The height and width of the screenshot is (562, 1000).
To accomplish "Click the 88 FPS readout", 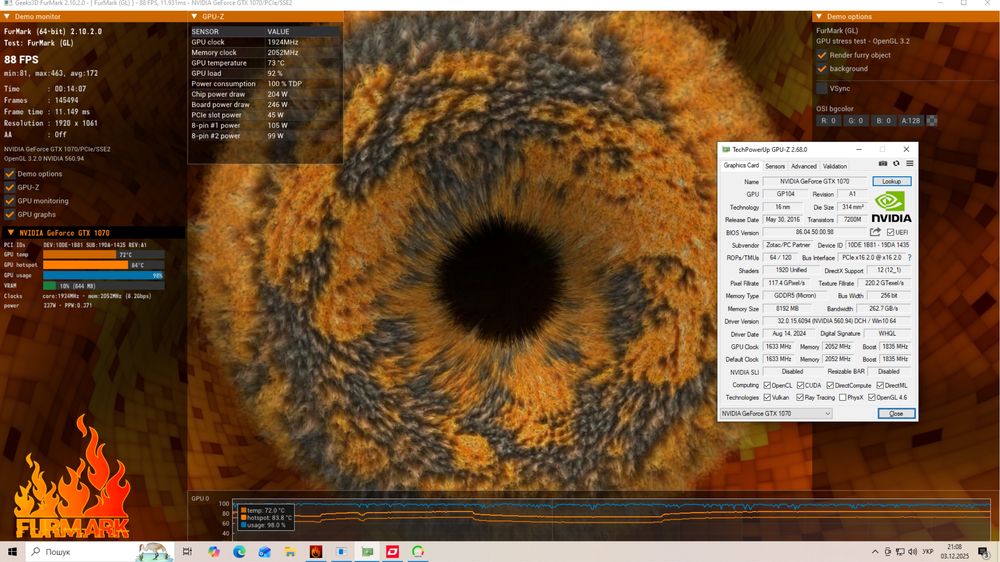I will click(x=21, y=59).
